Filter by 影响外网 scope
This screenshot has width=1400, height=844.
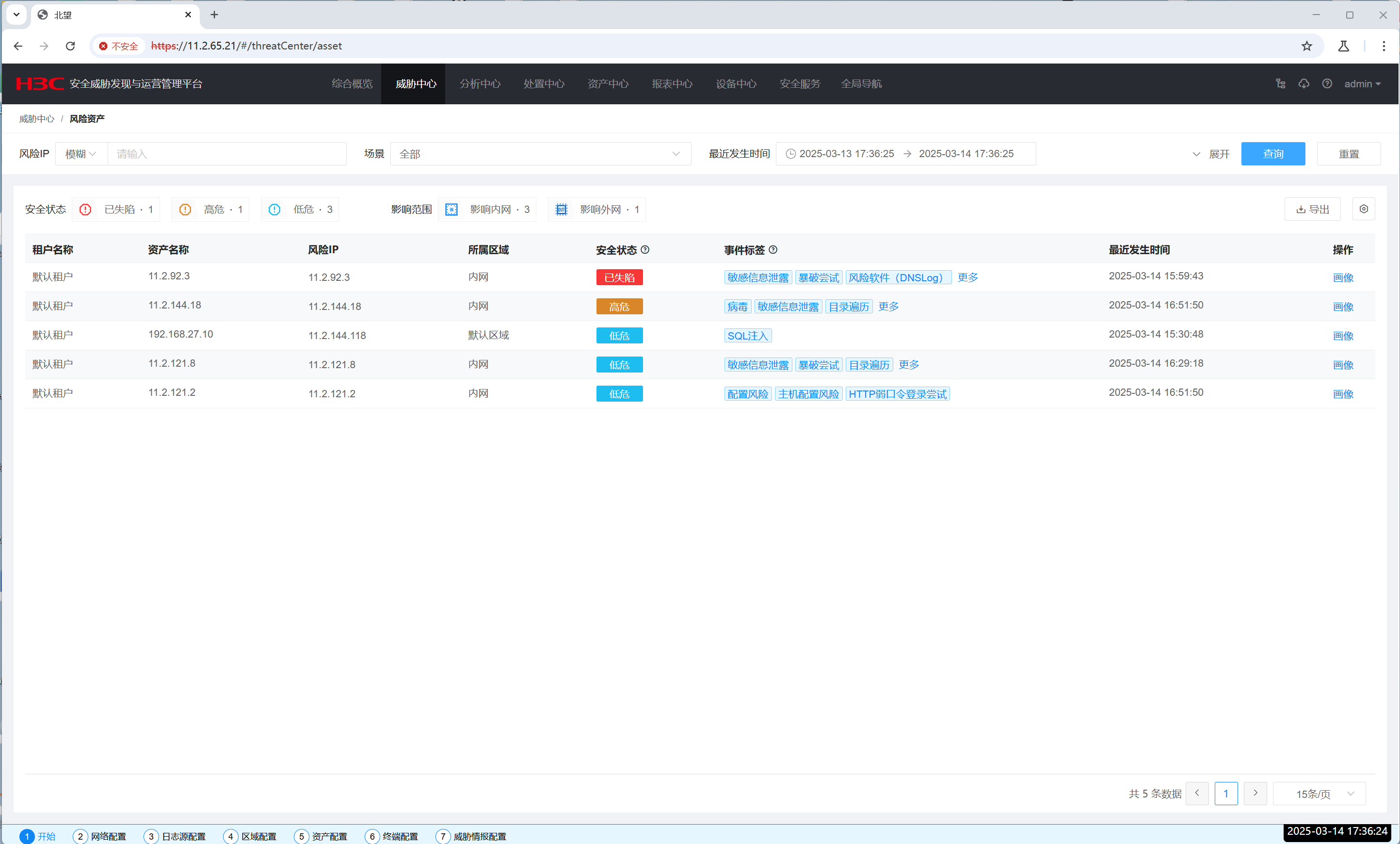[597, 209]
